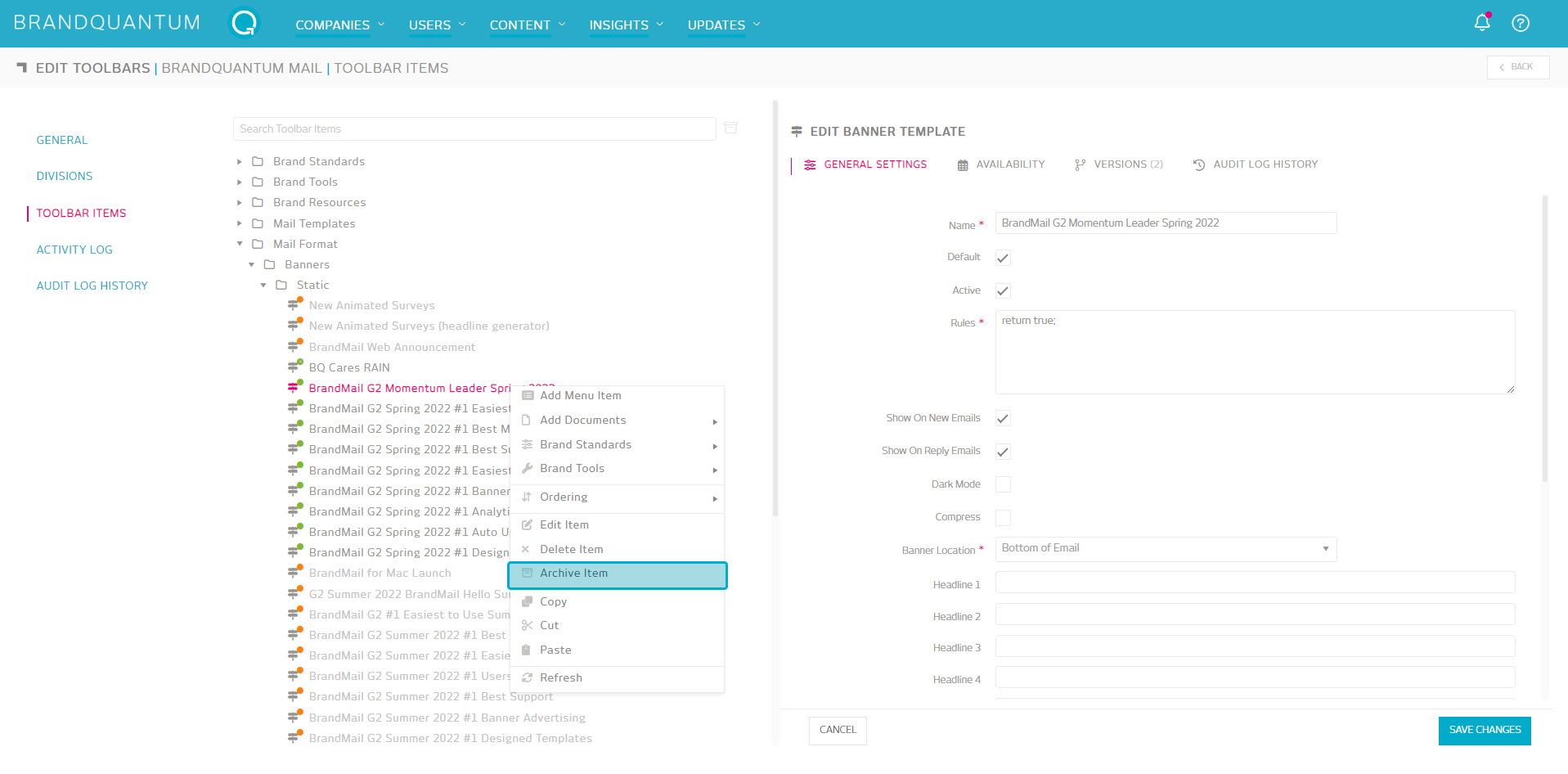
Task: Click the Back button
Action: (x=1517, y=67)
